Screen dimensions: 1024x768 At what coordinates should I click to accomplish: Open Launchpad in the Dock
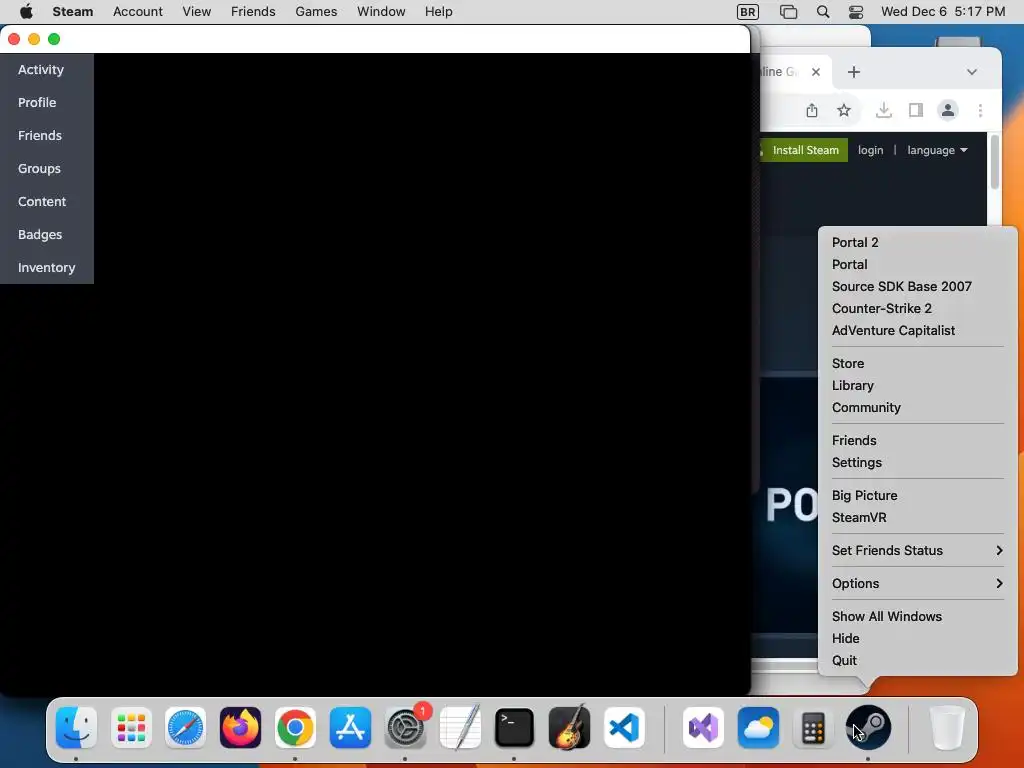[131, 727]
